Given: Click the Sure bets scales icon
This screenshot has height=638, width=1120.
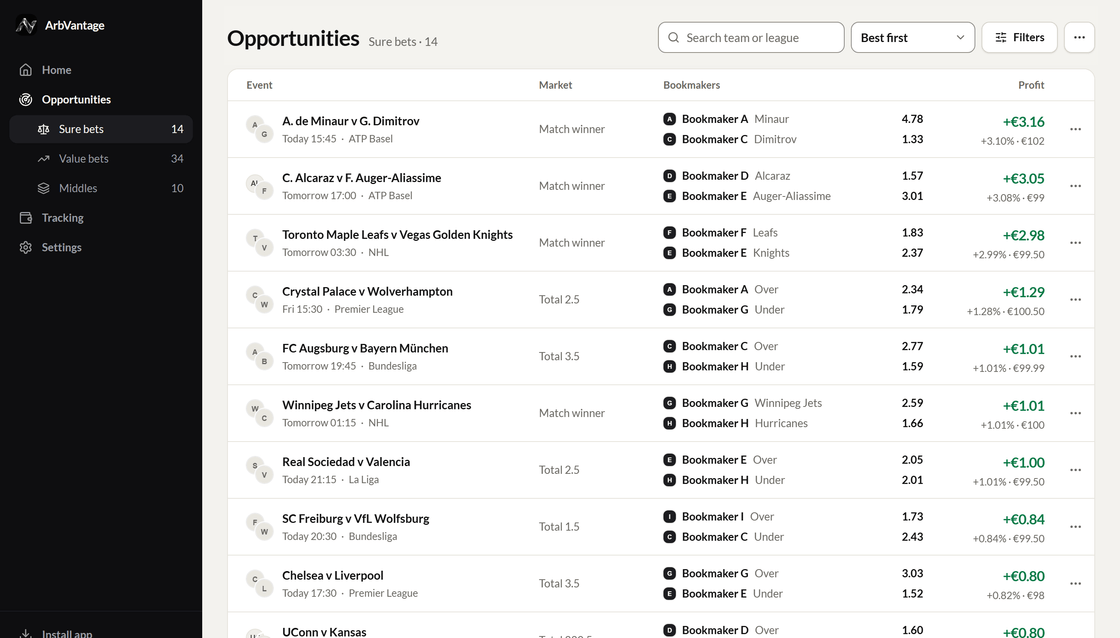Looking at the screenshot, I should [44, 129].
